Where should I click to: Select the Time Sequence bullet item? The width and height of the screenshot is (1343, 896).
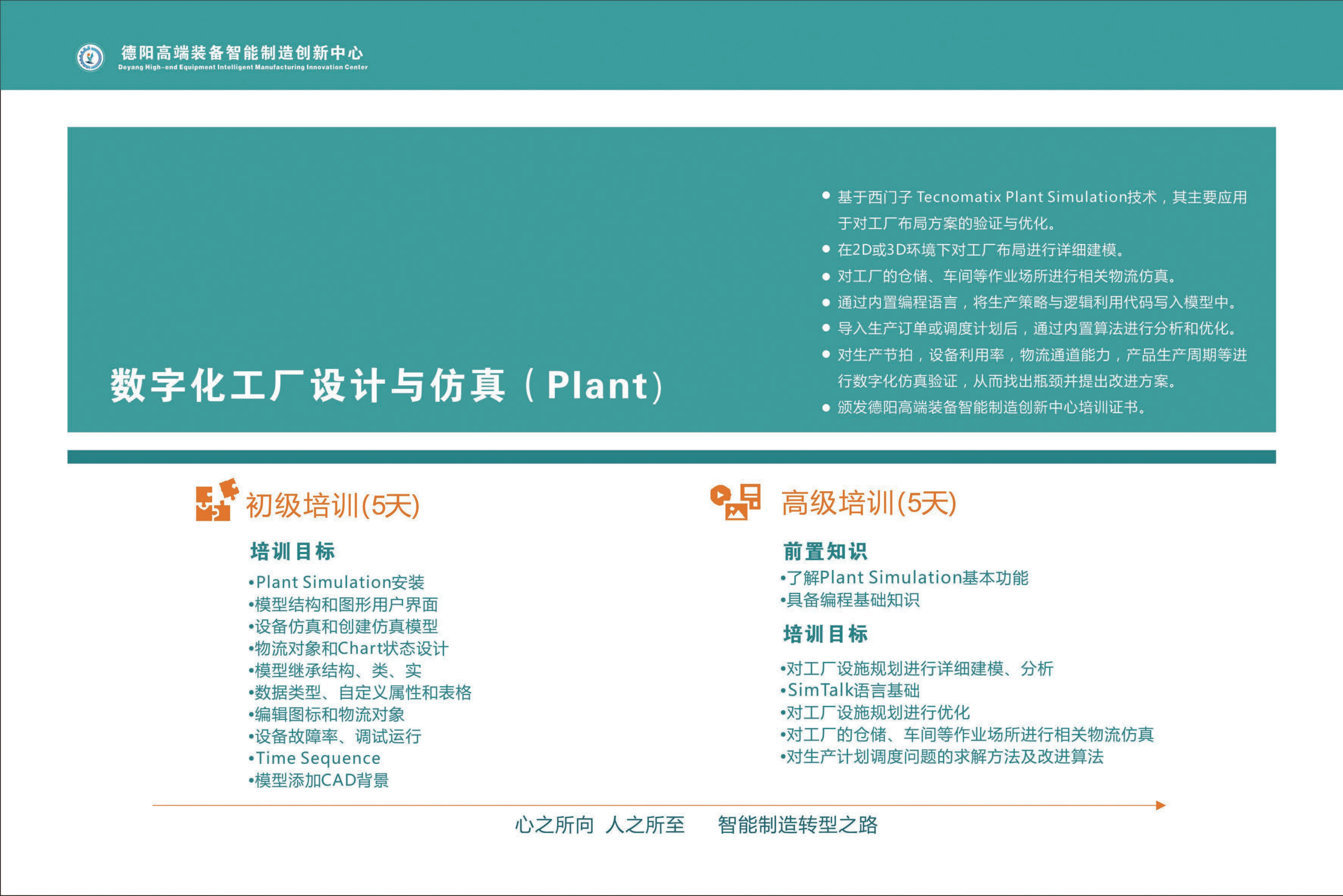(x=315, y=758)
